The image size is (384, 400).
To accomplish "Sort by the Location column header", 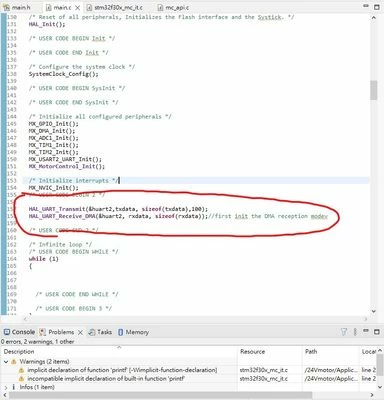I will click(368, 352).
